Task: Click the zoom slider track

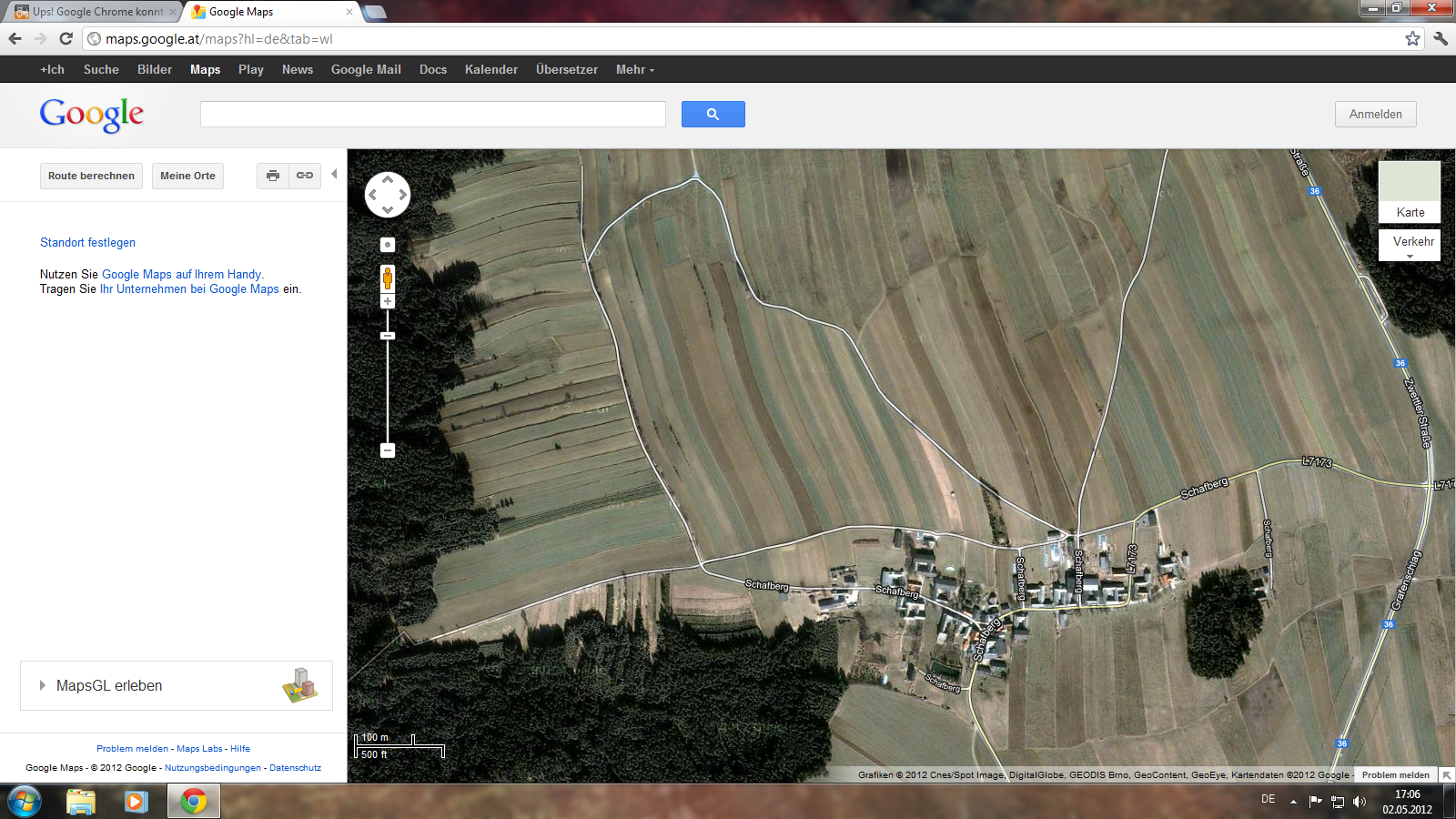Action: tap(388, 391)
